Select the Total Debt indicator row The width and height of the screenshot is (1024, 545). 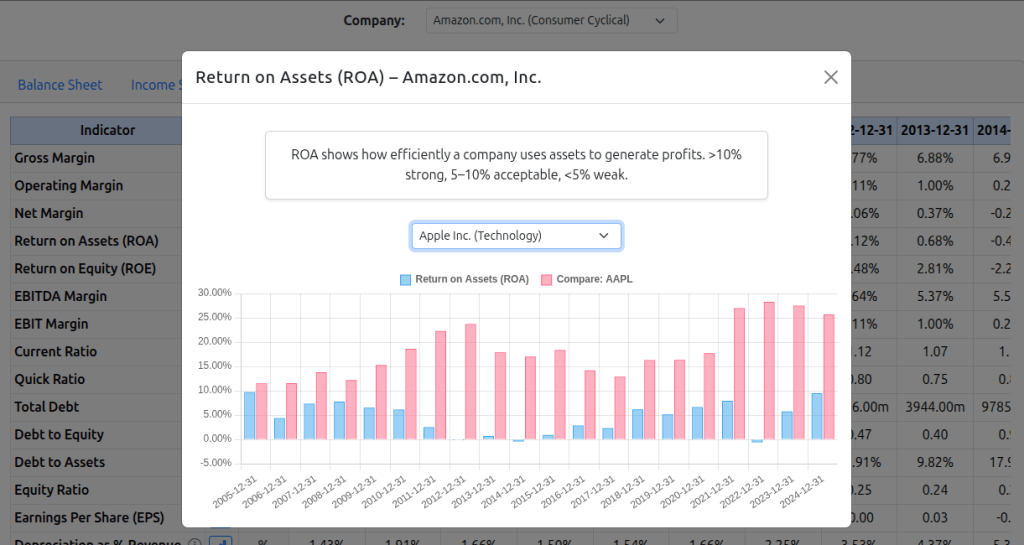tap(47, 407)
